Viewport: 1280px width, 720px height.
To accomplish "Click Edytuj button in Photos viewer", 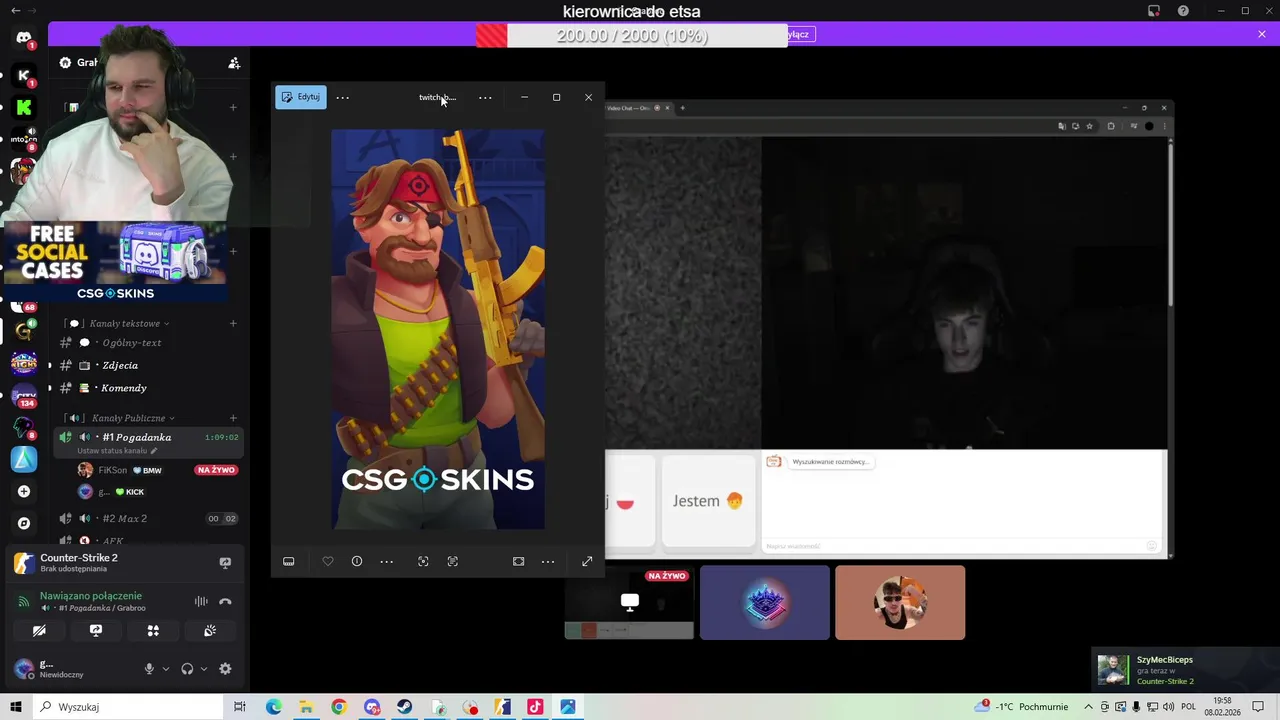I will (301, 97).
